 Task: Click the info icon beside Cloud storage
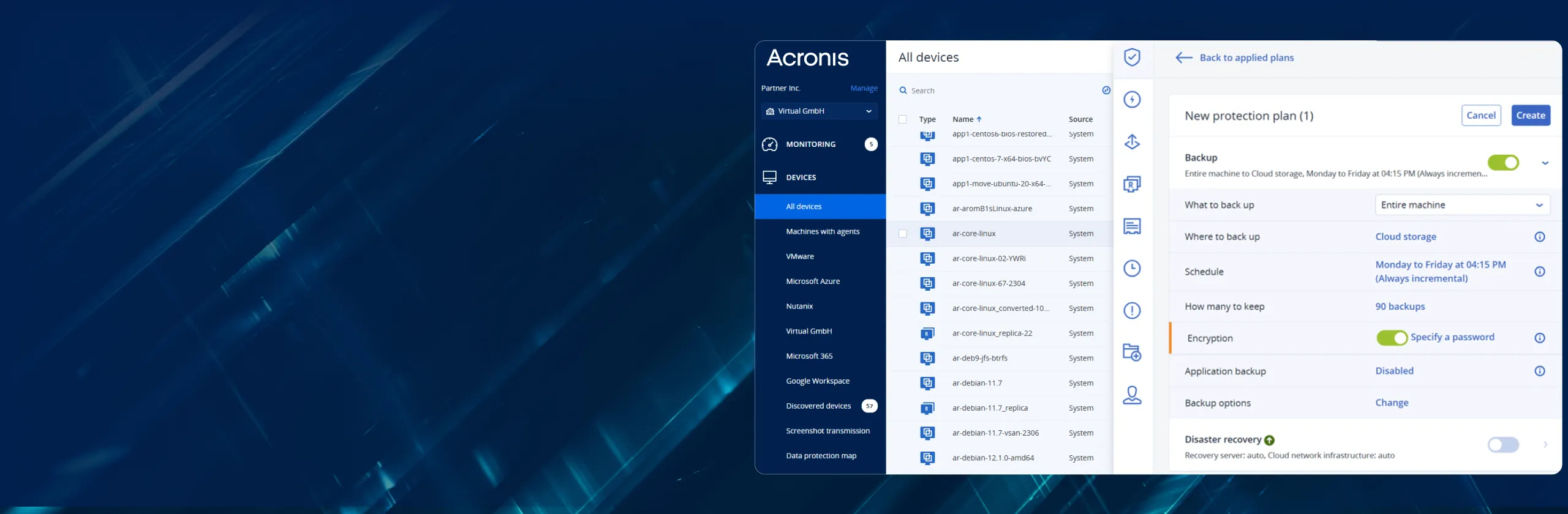click(1539, 237)
